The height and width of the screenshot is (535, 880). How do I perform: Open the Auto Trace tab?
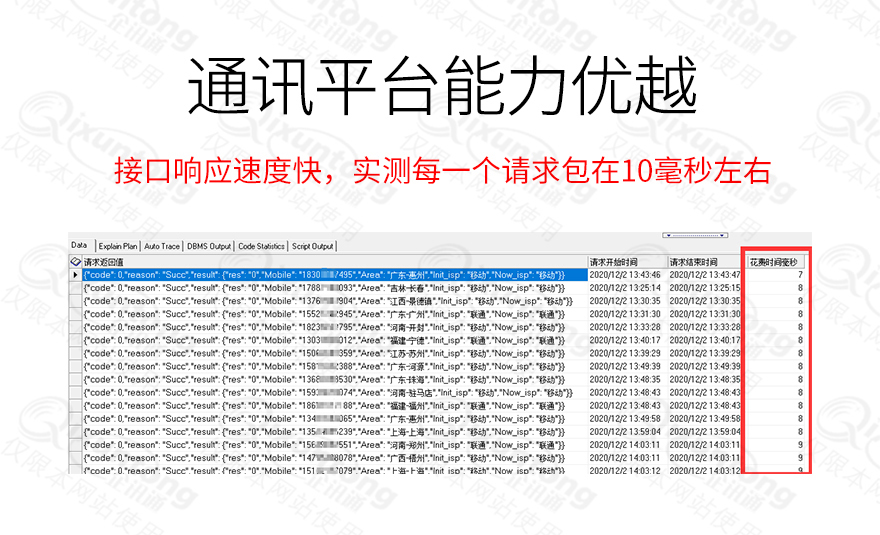click(x=162, y=245)
